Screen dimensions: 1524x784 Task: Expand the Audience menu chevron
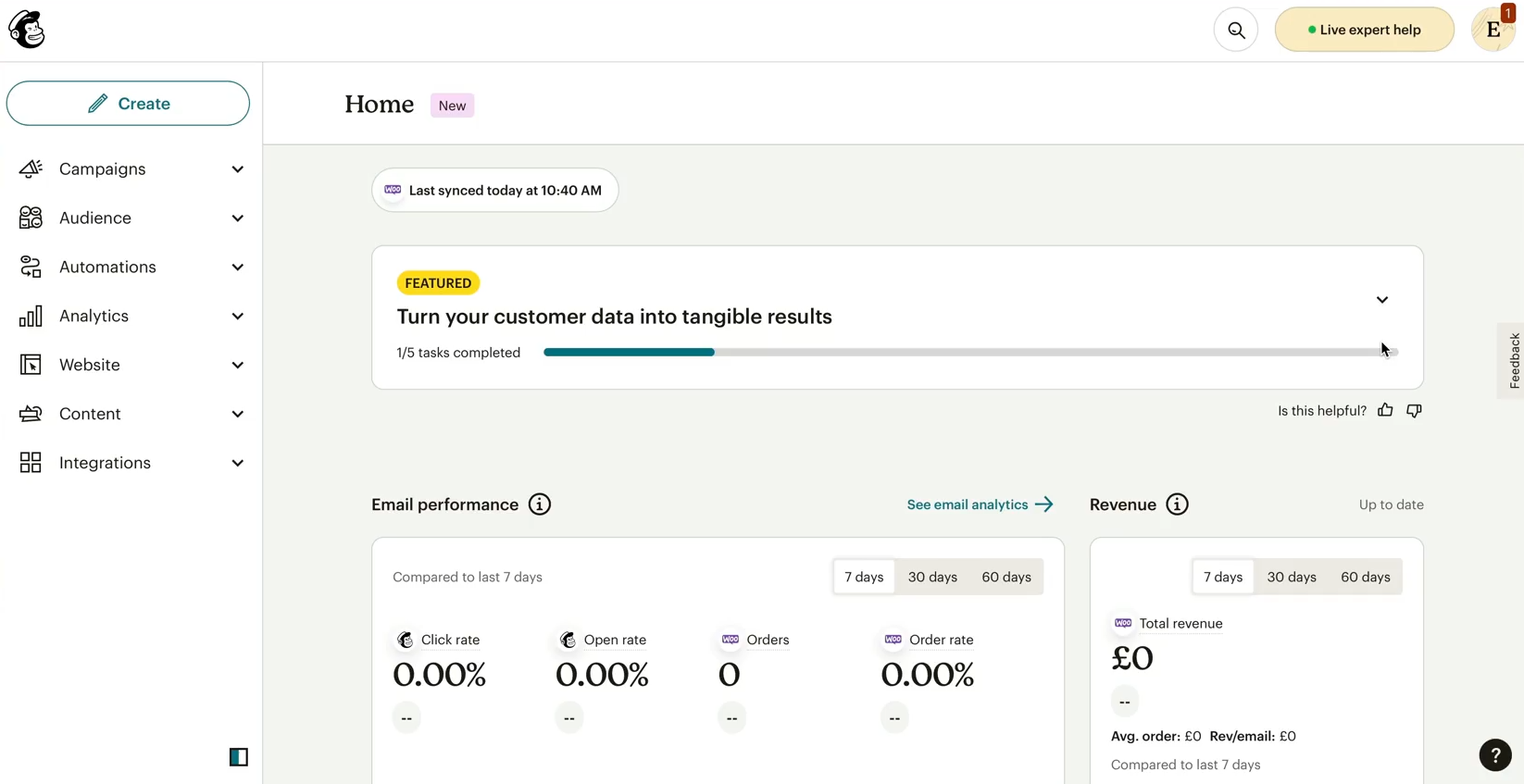click(x=238, y=218)
